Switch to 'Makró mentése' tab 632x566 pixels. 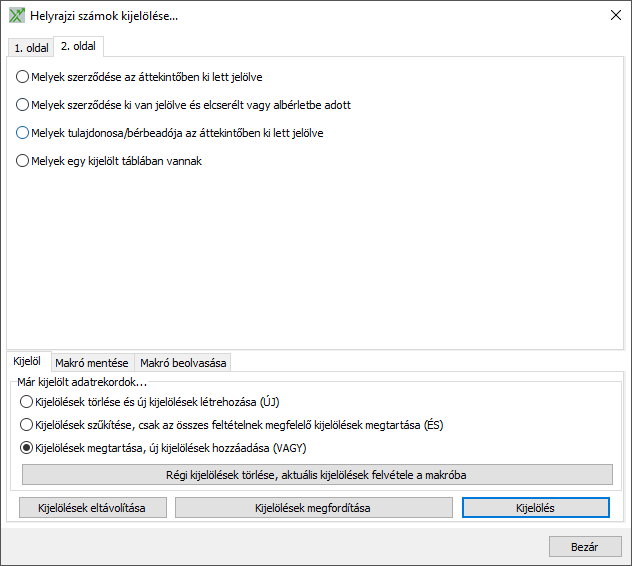[x=92, y=363]
